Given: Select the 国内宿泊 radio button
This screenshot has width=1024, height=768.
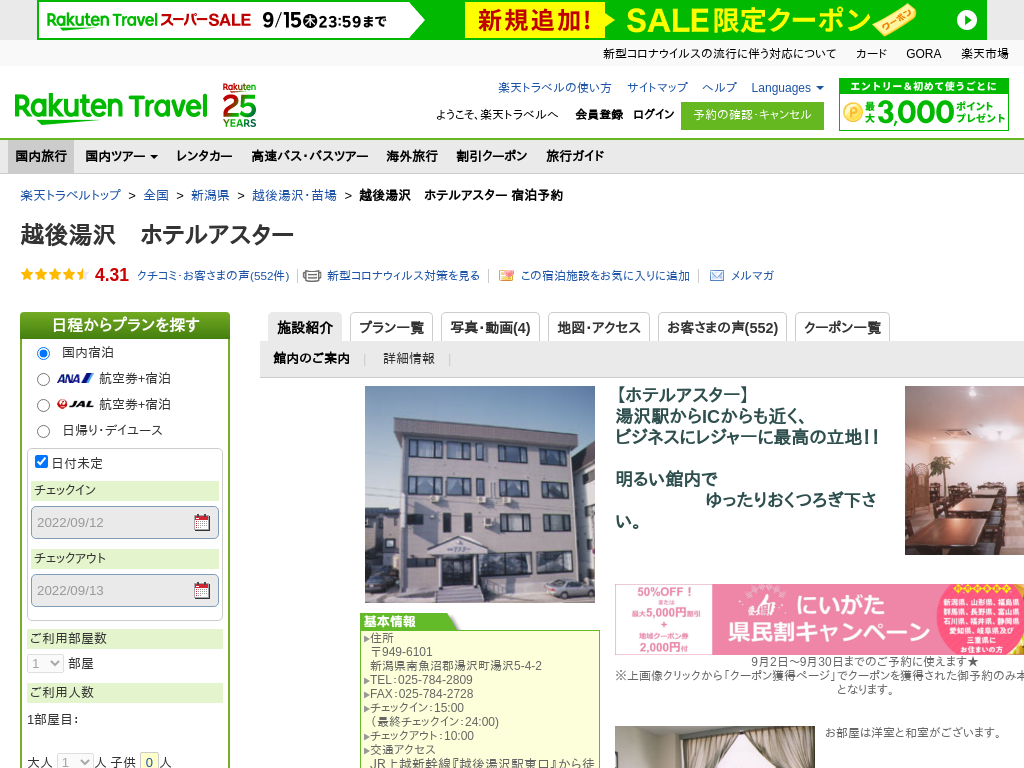Looking at the screenshot, I should pos(43,353).
